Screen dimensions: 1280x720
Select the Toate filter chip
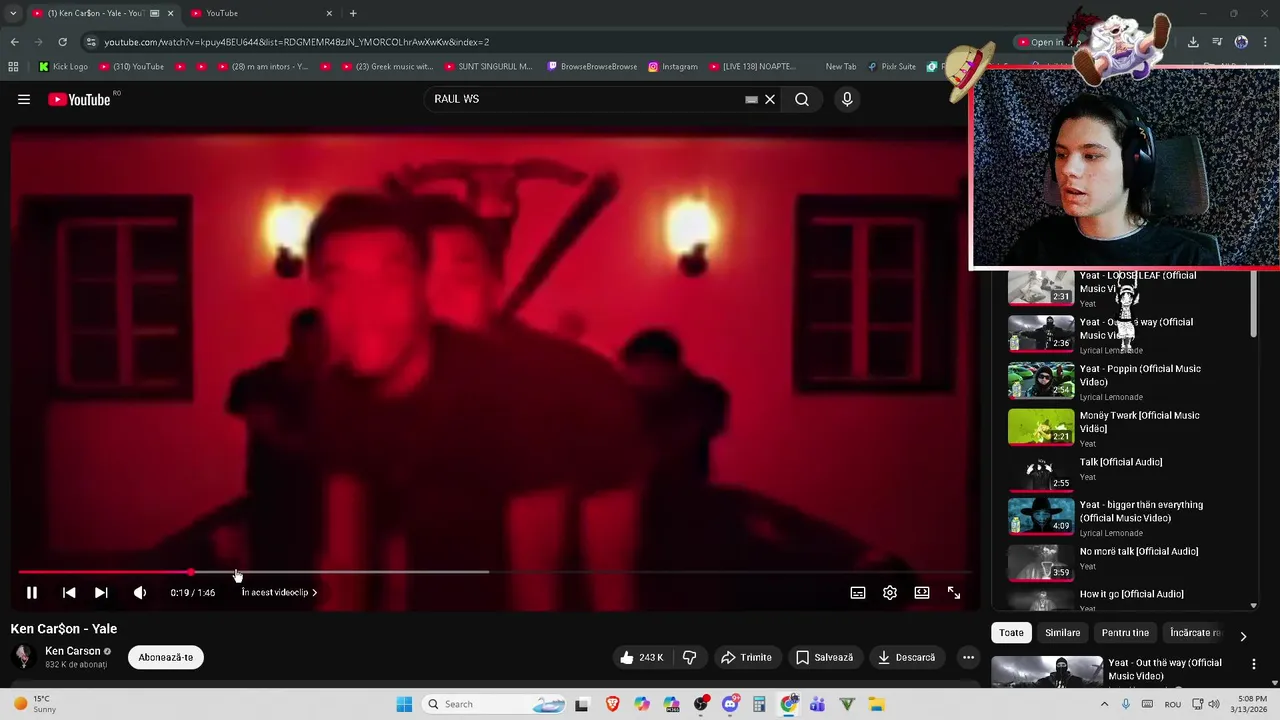pyautogui.click(x=1012, y=633)
